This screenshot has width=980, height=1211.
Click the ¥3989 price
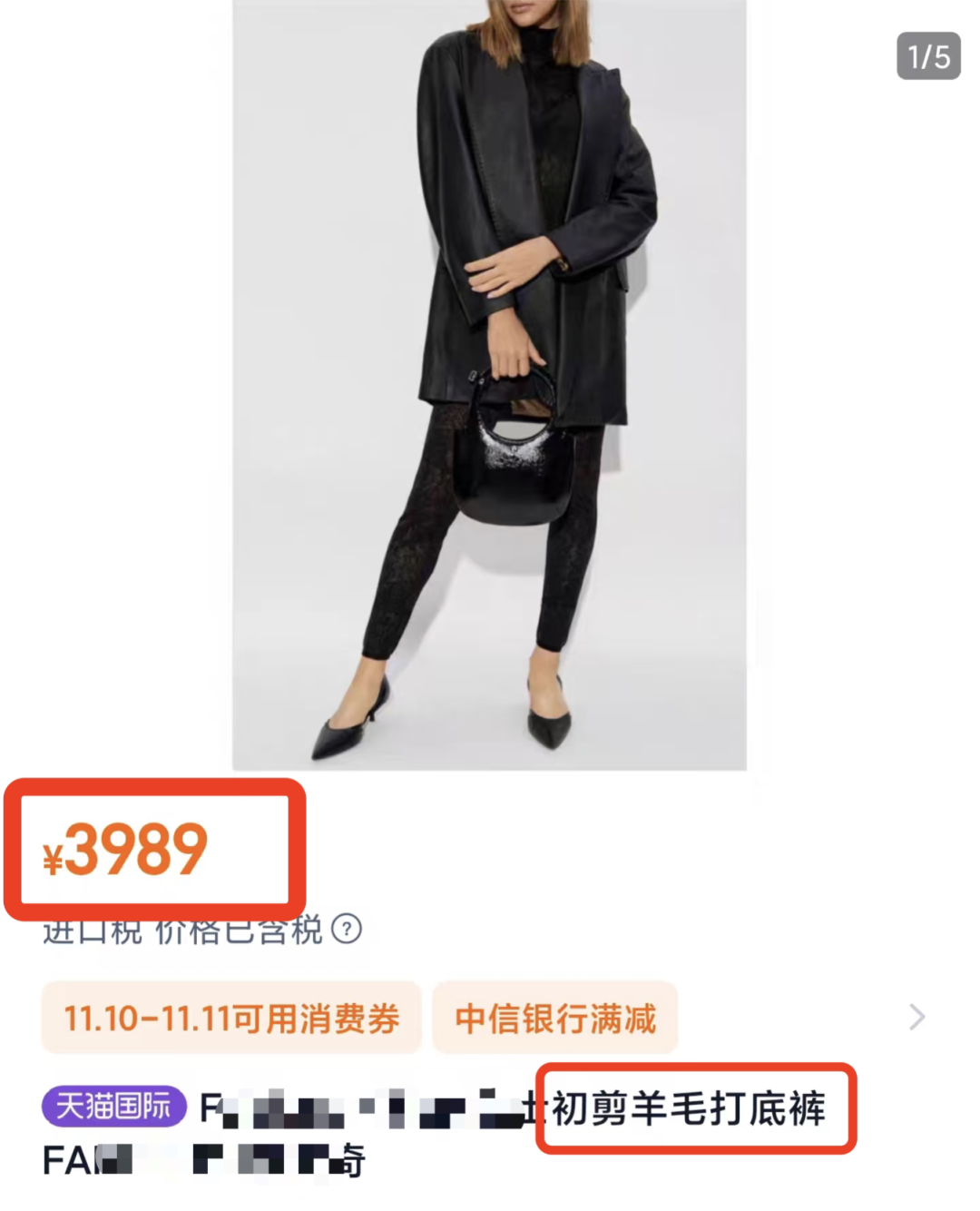pyautogui.click(x=125, y=850)
